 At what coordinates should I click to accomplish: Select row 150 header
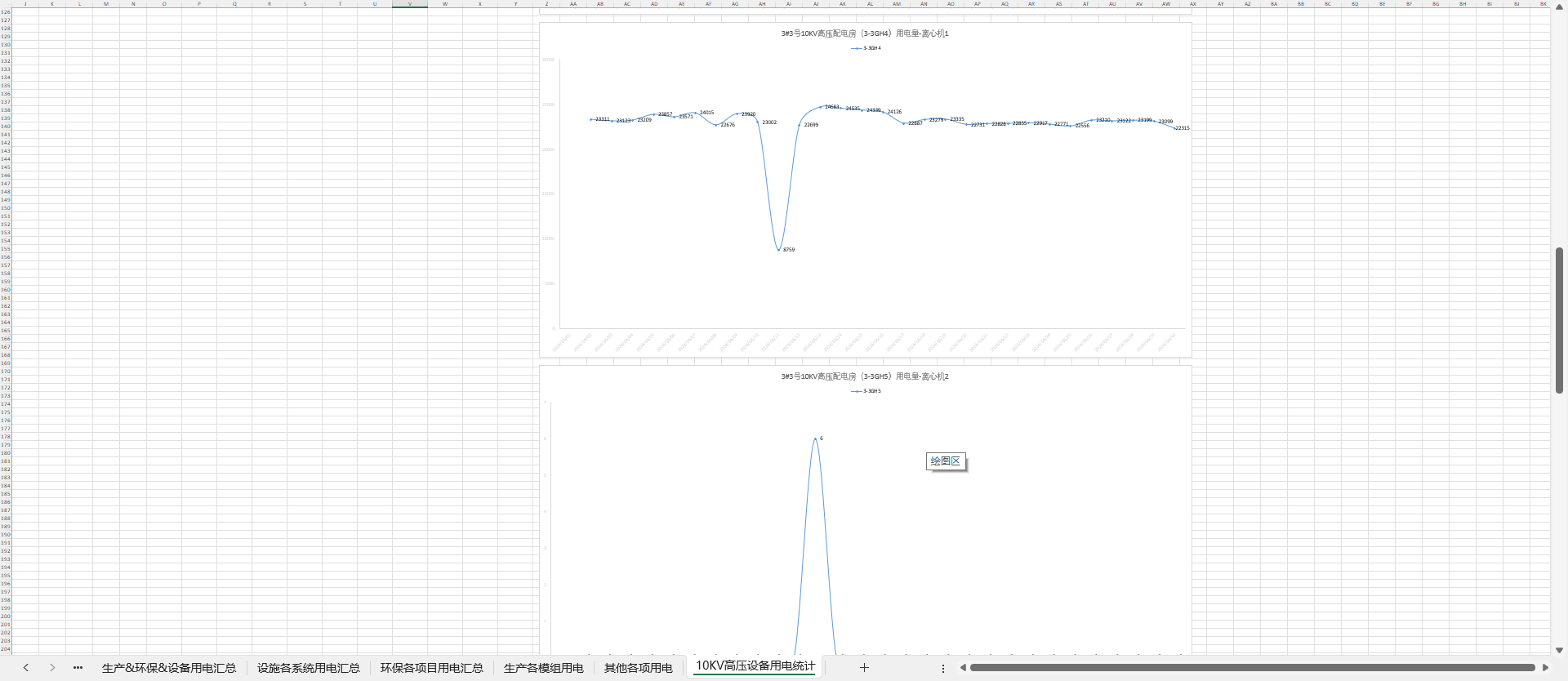click(6, 208)
